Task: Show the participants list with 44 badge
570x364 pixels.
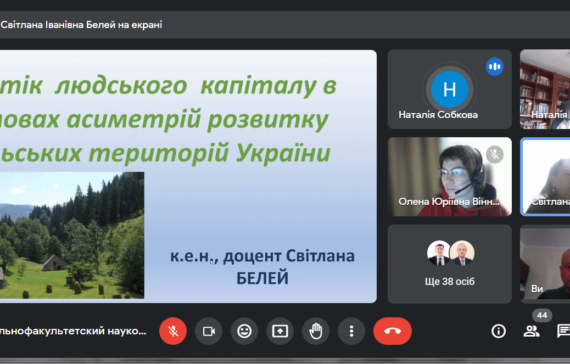Action: [531, 331]
